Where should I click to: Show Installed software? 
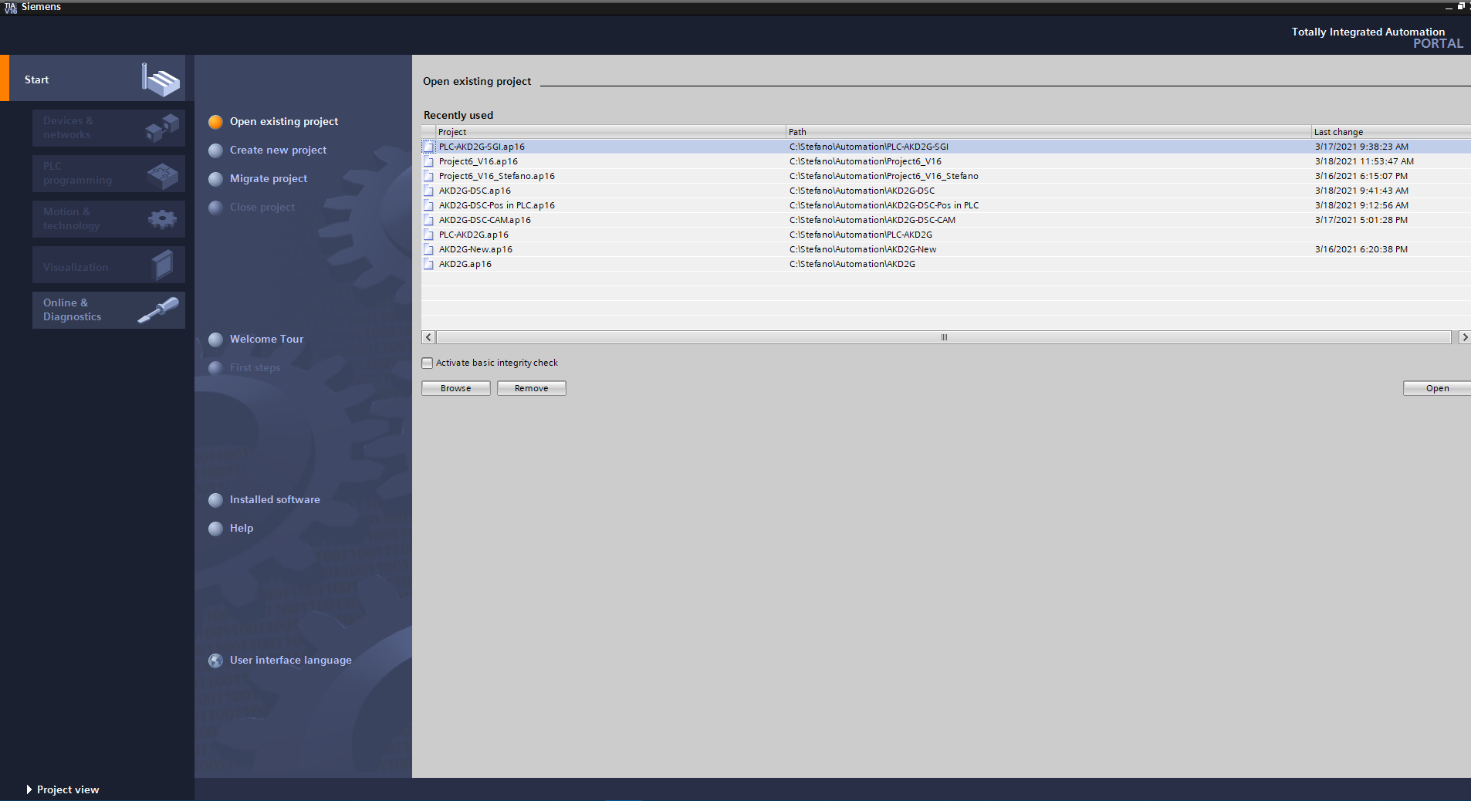(275, 500)
